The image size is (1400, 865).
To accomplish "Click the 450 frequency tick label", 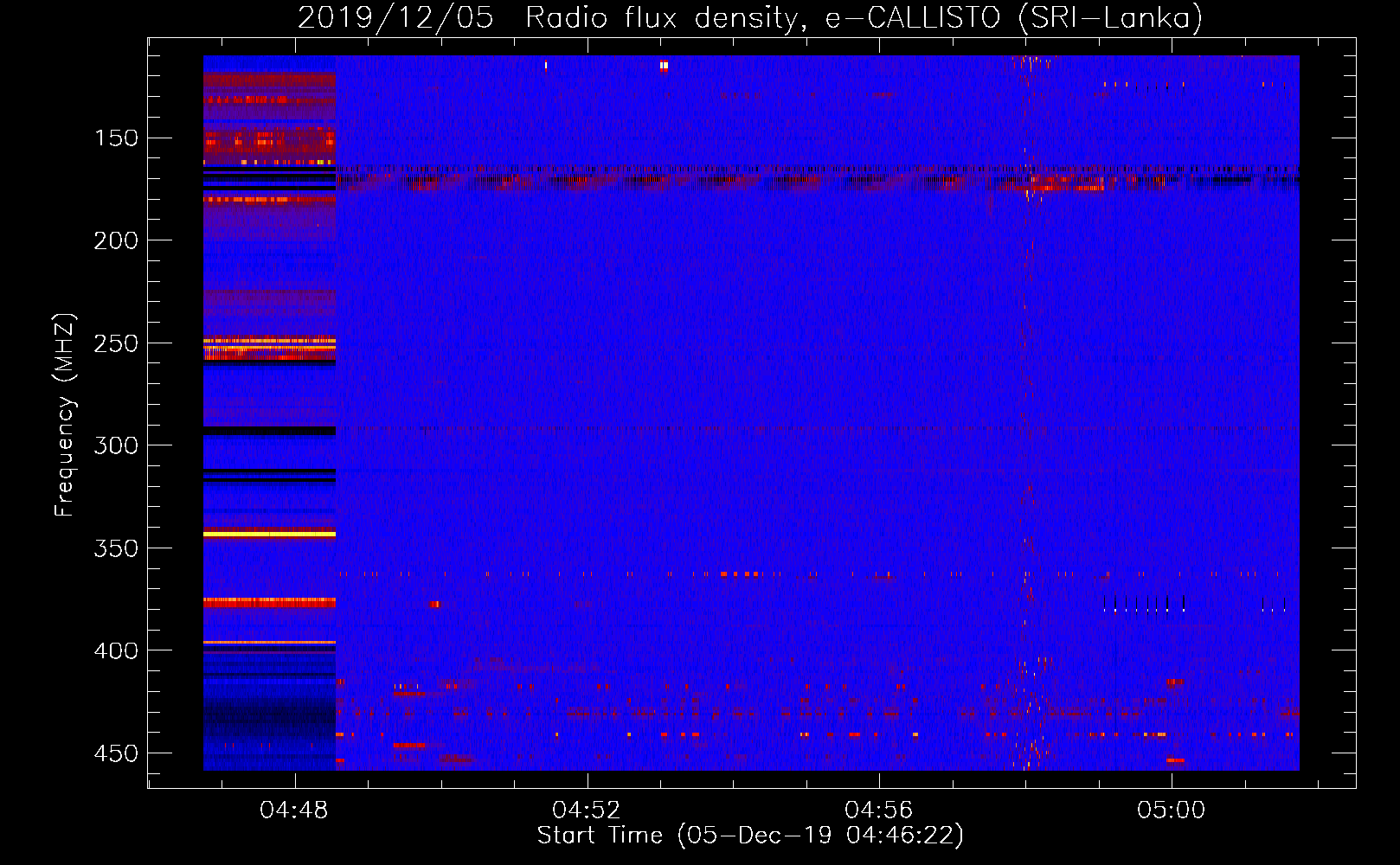I will click(x=116, y=753).
